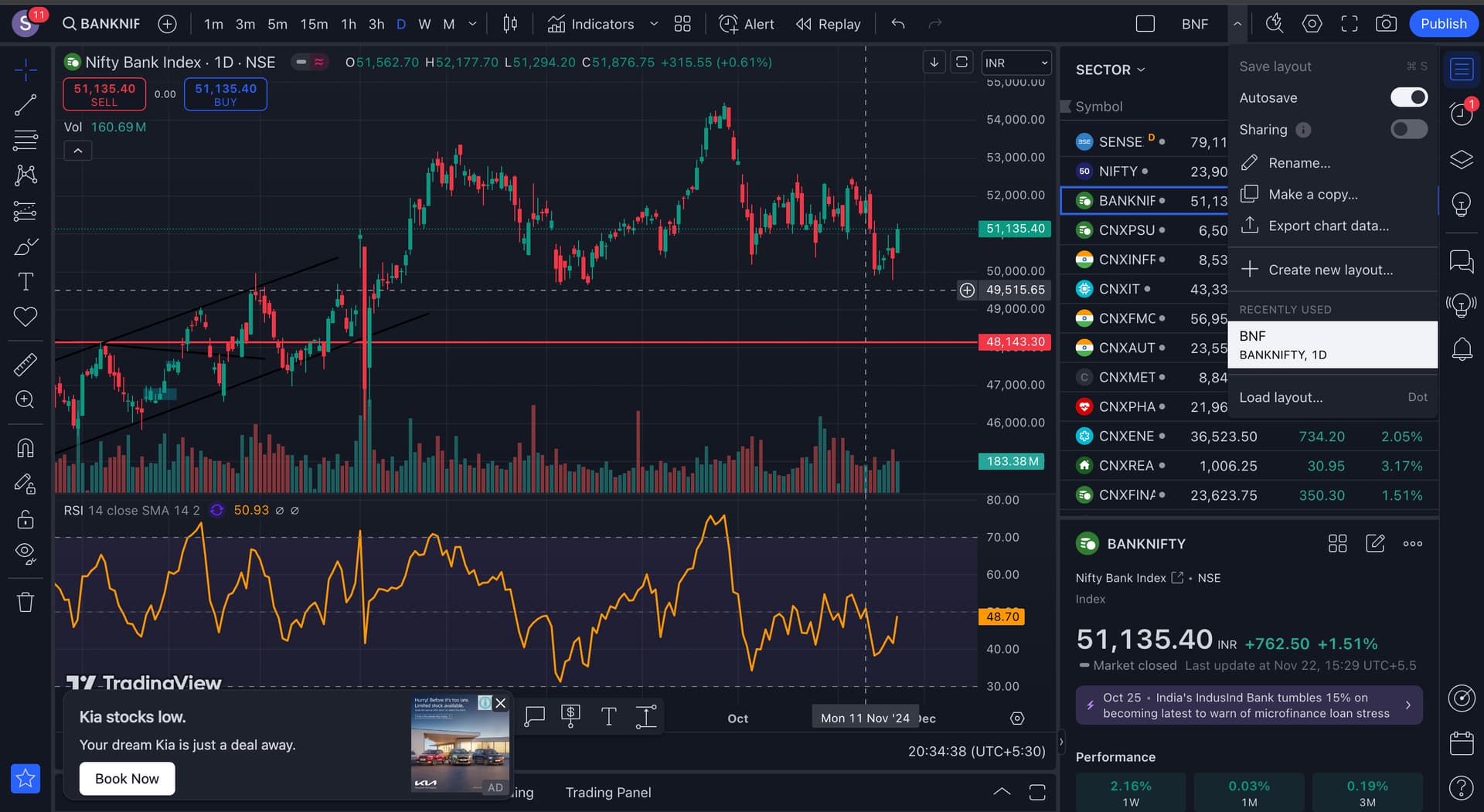The height and width of the screenshot is (812, 1484).
Task: Switch to the 1m timeframe
Action: click(213, 24)
